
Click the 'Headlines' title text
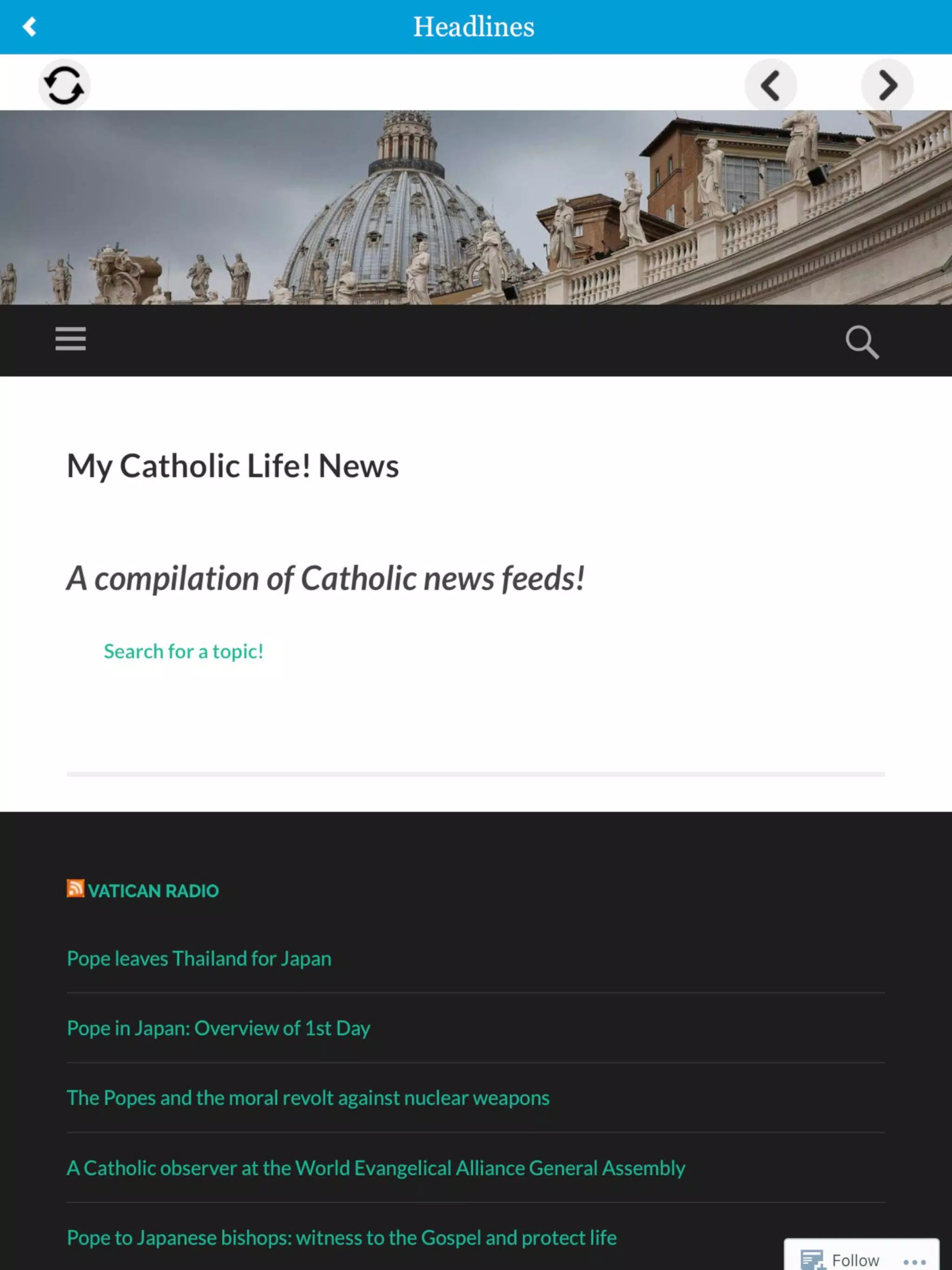pyautogui.click(x=474, y=27)
